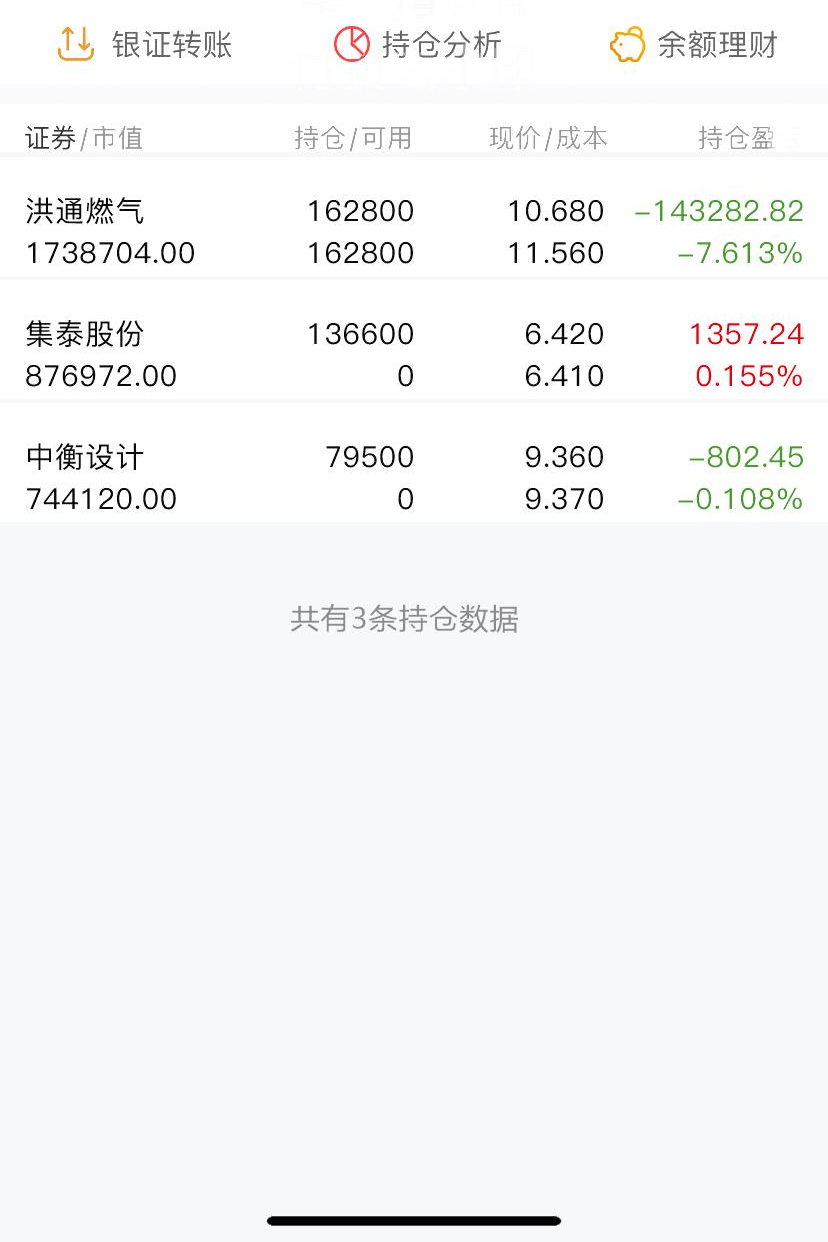Sort by 持仓/可用 column header

(x=353, y=138)
